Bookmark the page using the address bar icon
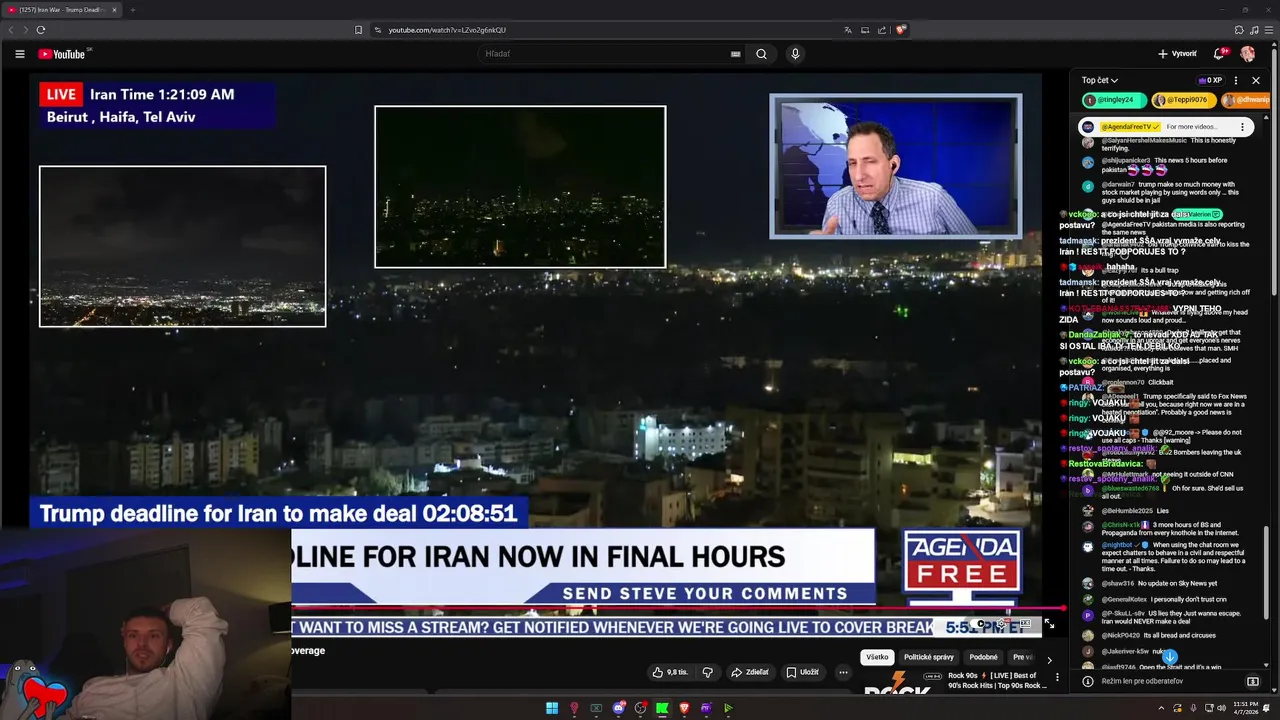The image size is (1280, 720). click(x=358, y=30)
